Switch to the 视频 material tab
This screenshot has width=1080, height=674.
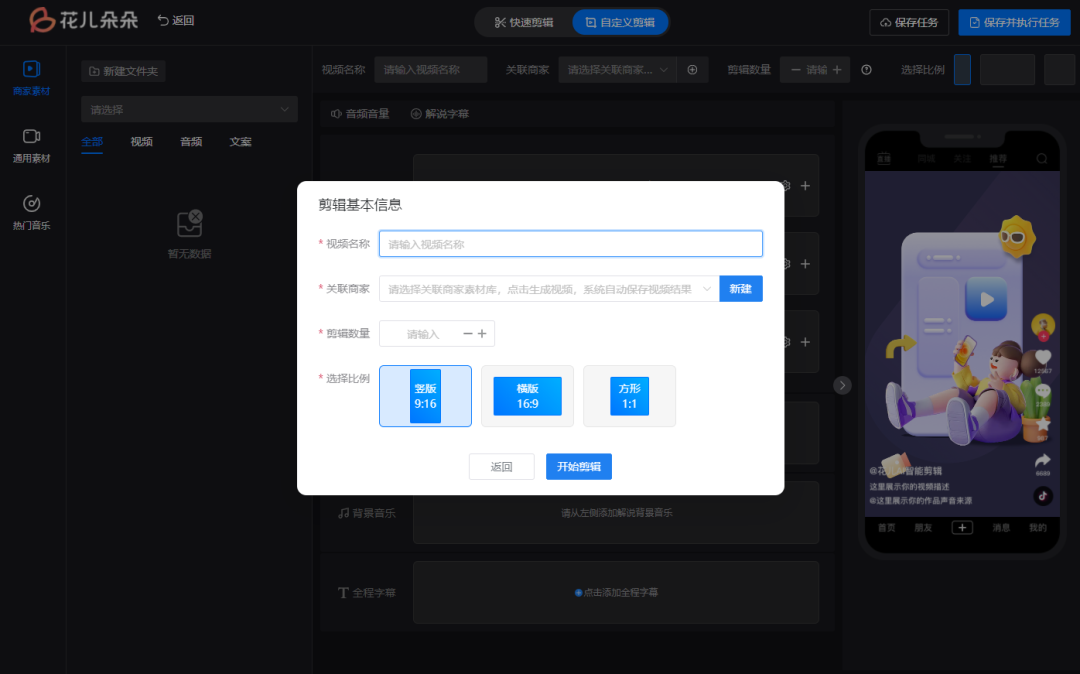coord(141,141)
